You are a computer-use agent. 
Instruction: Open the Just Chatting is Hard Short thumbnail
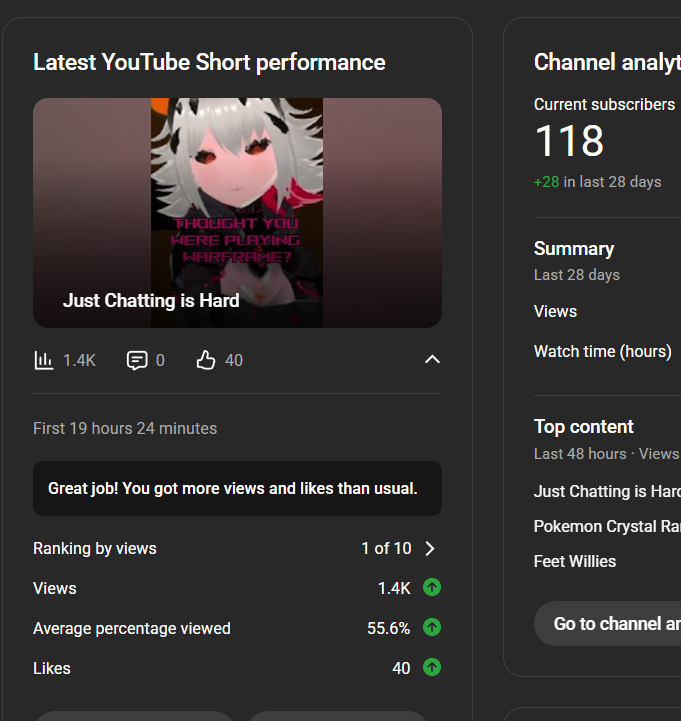tap(237, 212)
